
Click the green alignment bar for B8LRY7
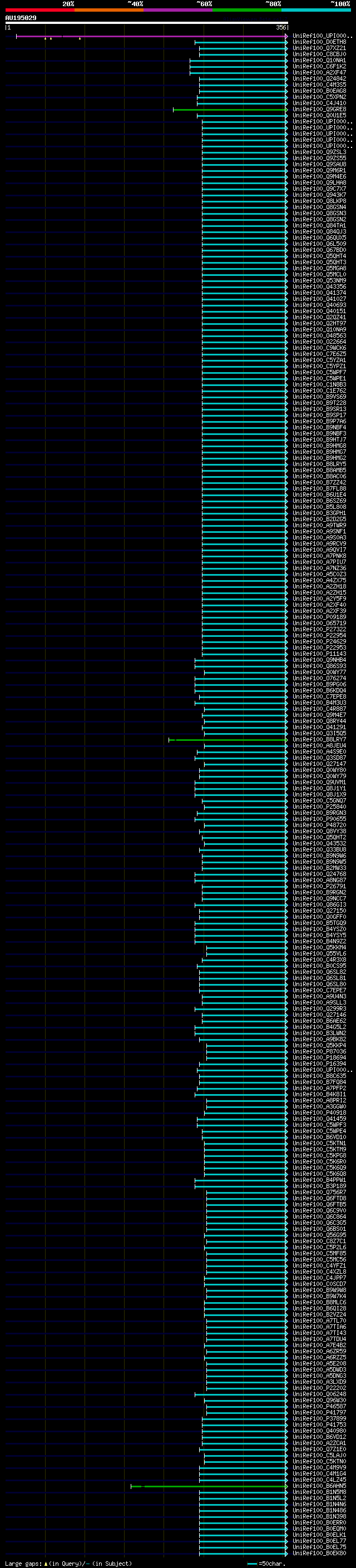tap(228, 740)
